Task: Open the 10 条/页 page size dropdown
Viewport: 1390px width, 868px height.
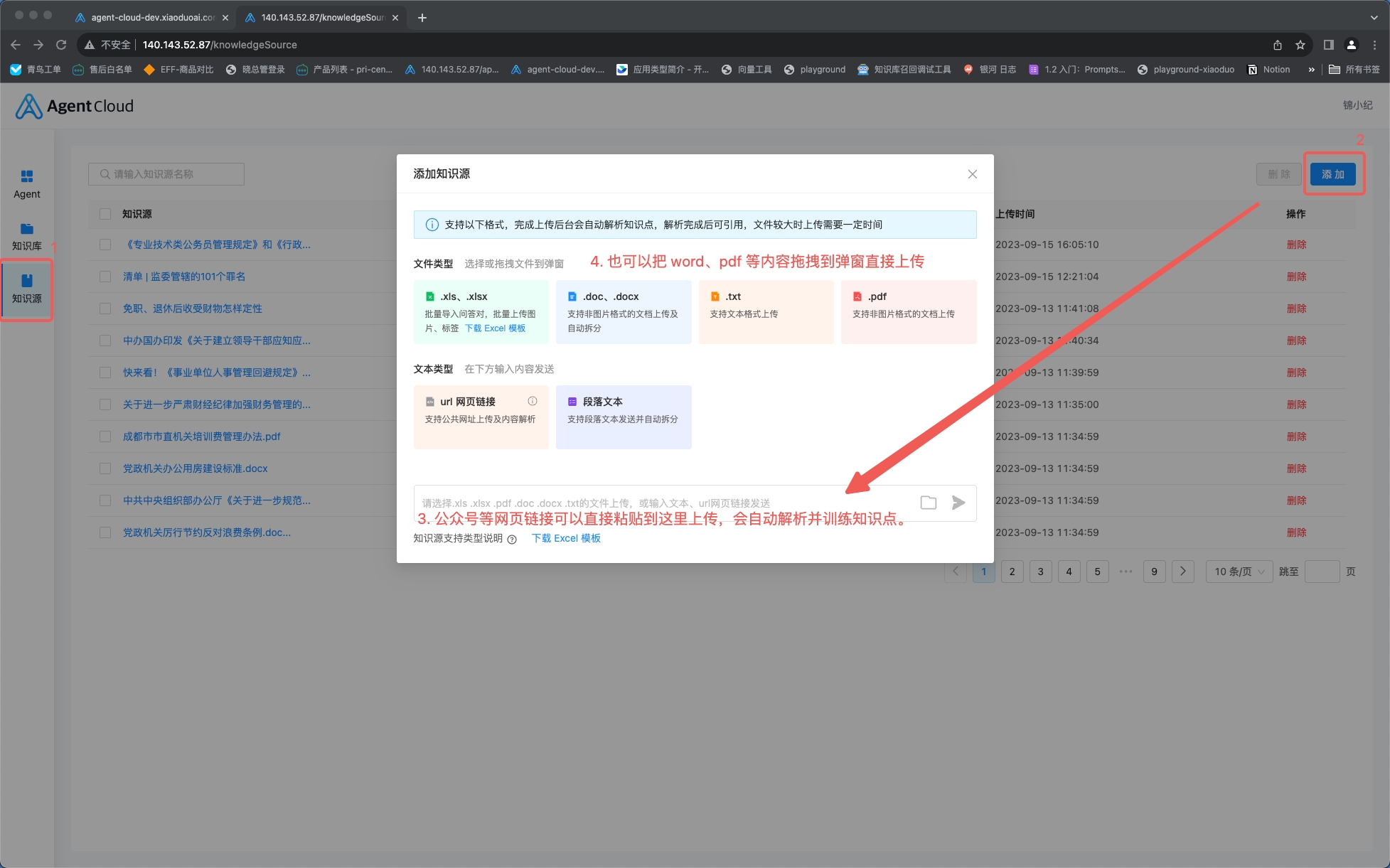Action: coord(1239,572)
